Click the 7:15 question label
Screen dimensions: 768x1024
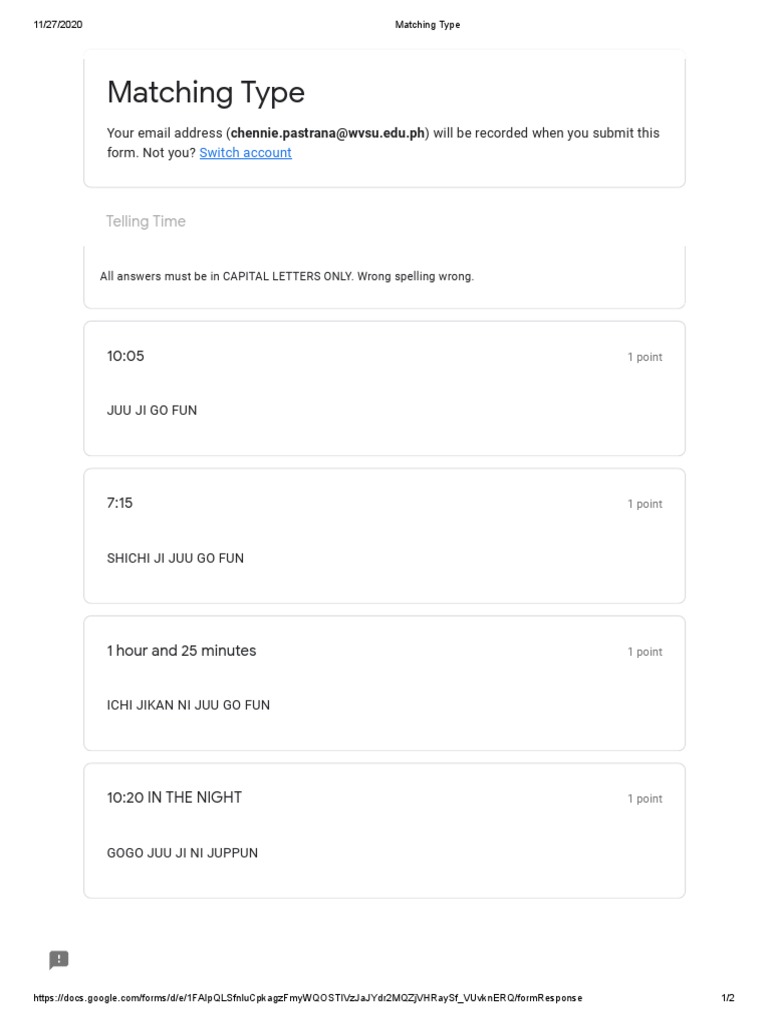120,503
